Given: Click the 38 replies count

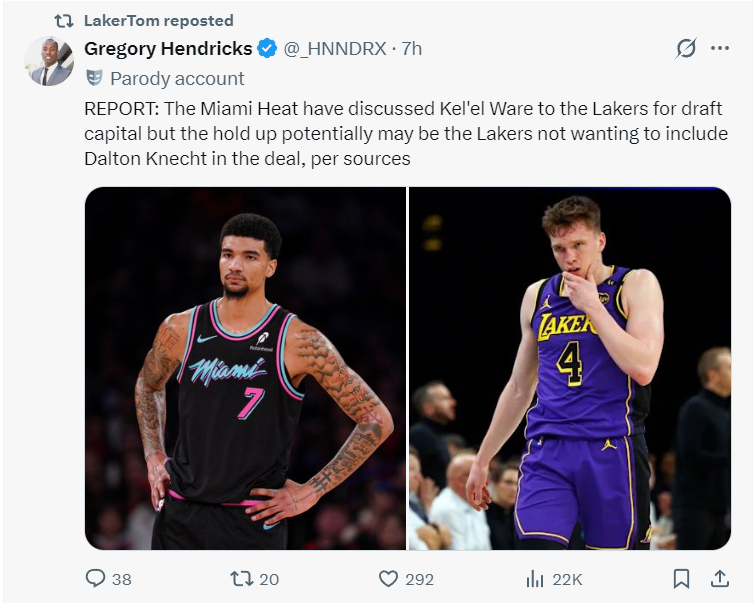Looking at the screenshot, I should pyautogui.click(x=121, y=579).
